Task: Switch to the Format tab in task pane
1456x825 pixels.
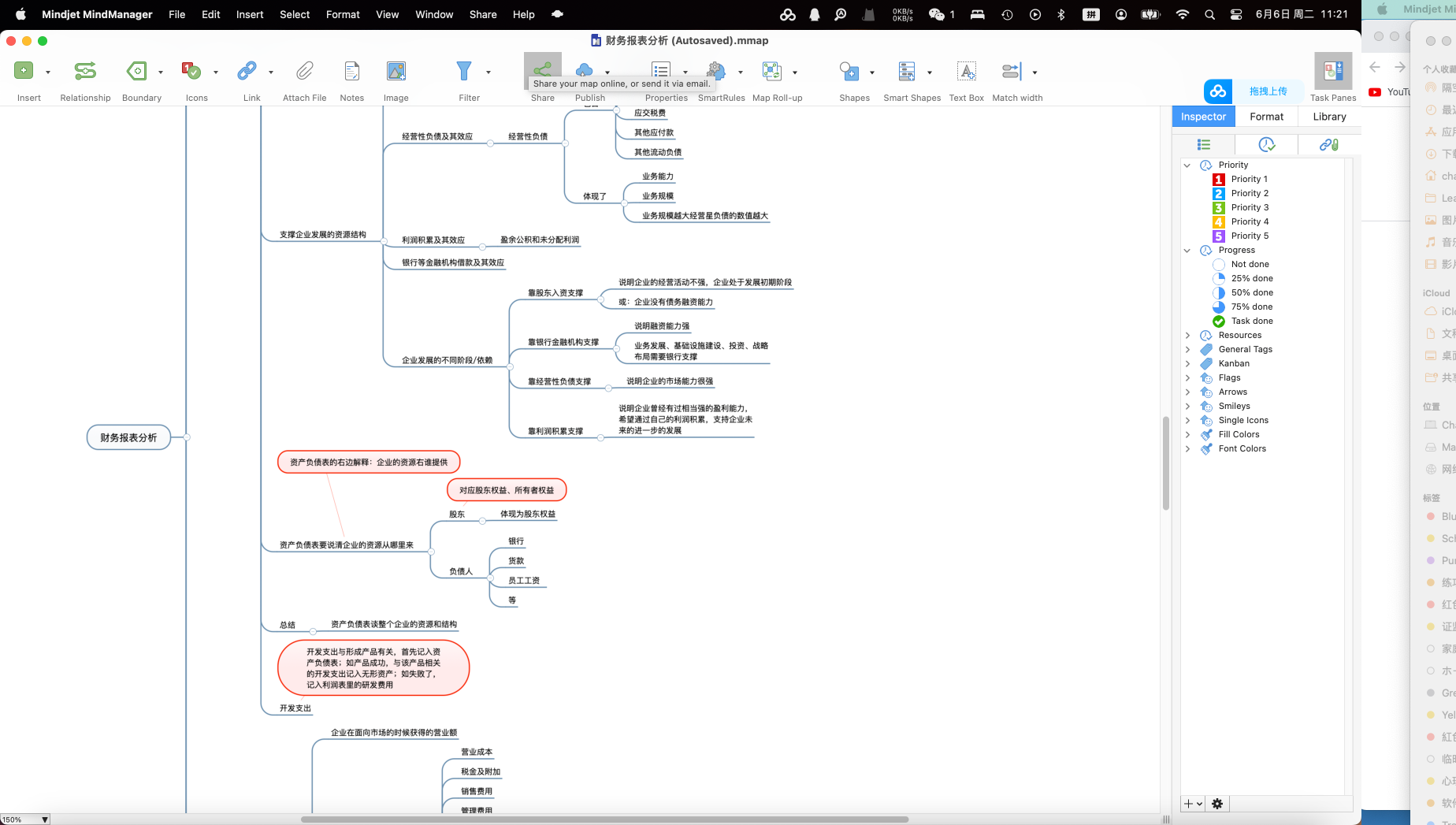Action: pyautogui.click(x=1266, y=117)
